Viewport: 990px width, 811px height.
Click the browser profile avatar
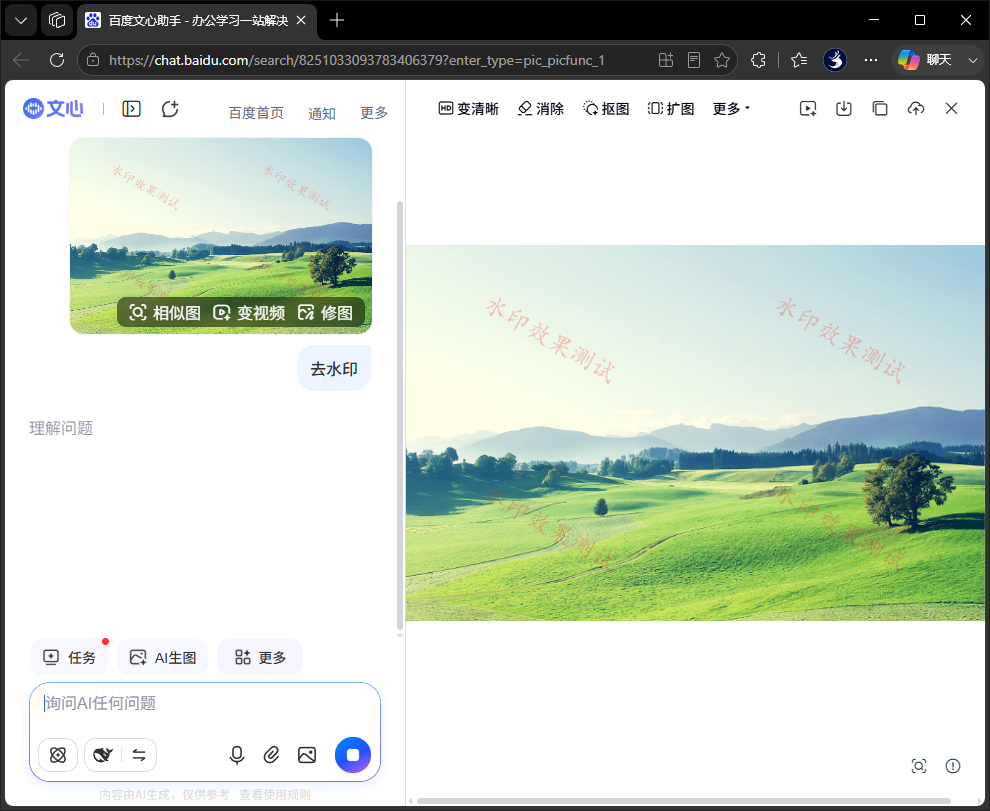coord(835,60)
